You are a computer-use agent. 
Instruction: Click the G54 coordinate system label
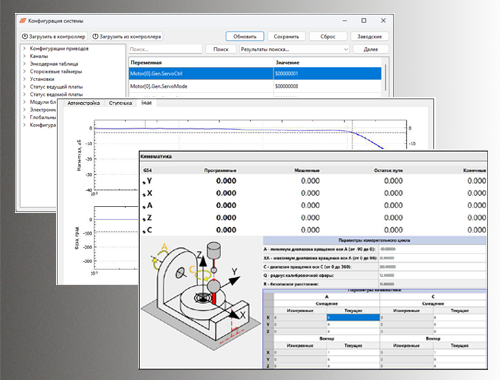point(147,170)
